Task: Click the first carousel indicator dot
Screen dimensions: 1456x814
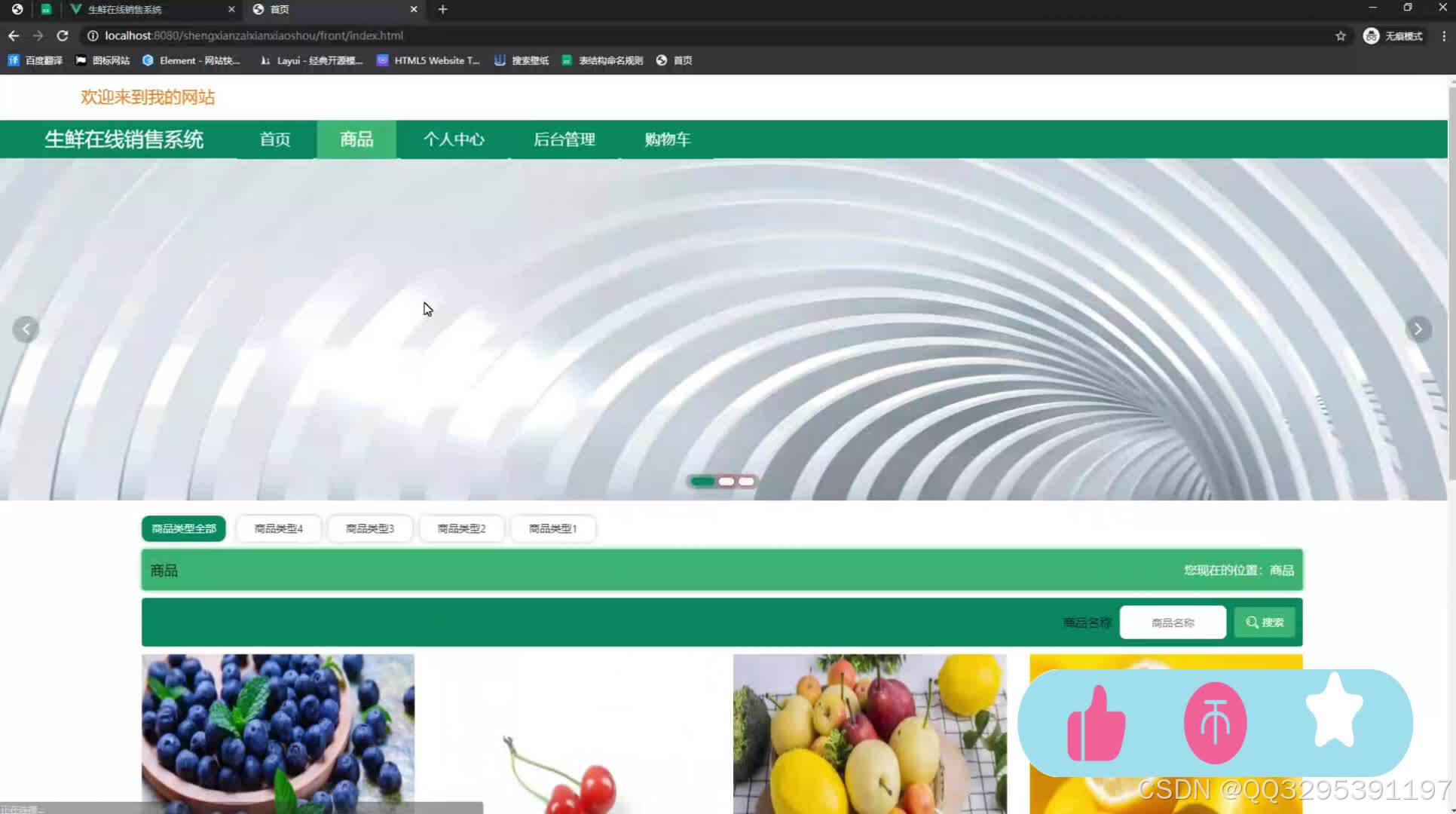Action: (702, 481)
